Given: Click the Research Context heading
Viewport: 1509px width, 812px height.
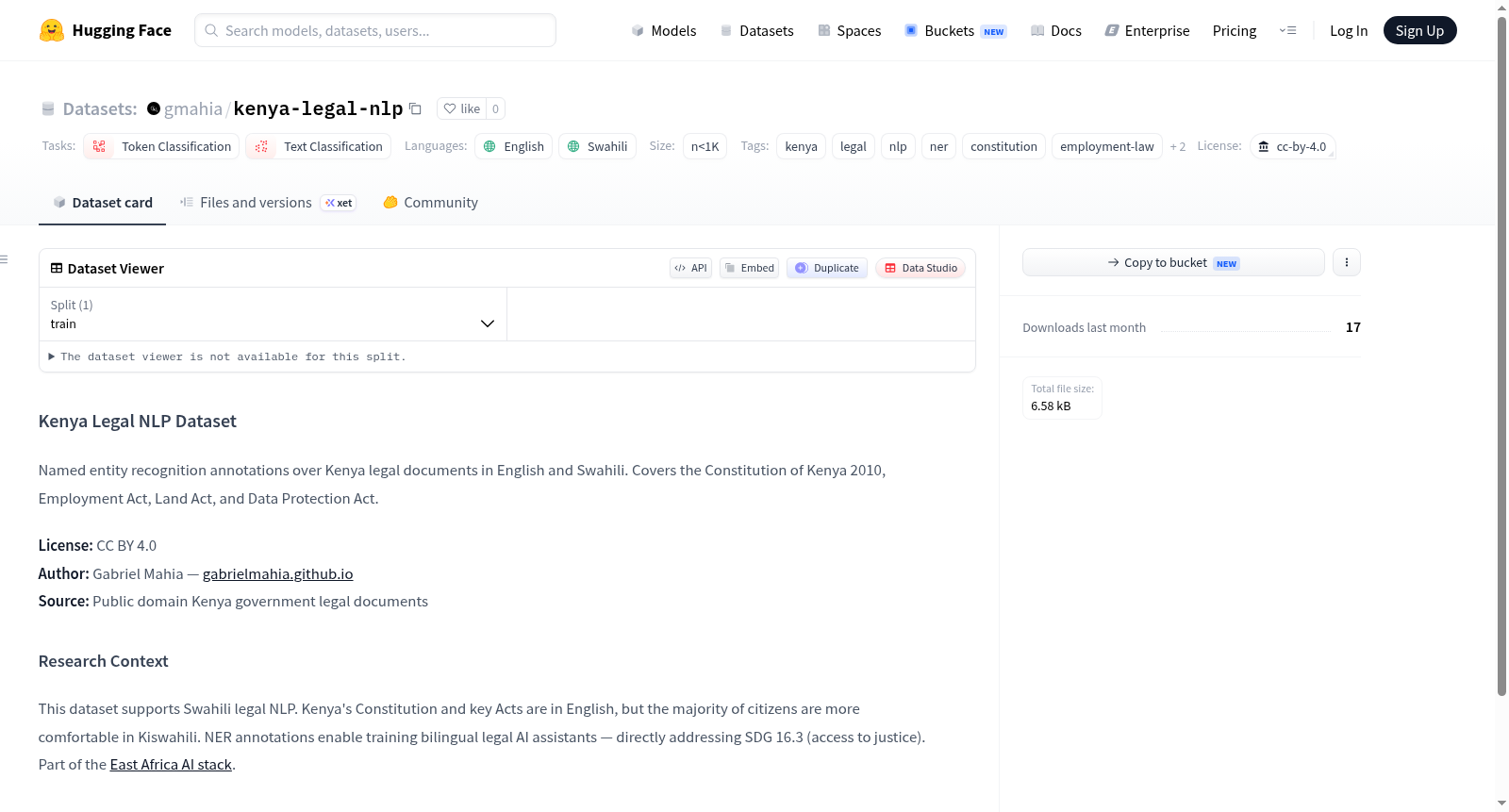Looking at the screenshot, I should click(104, 661).
